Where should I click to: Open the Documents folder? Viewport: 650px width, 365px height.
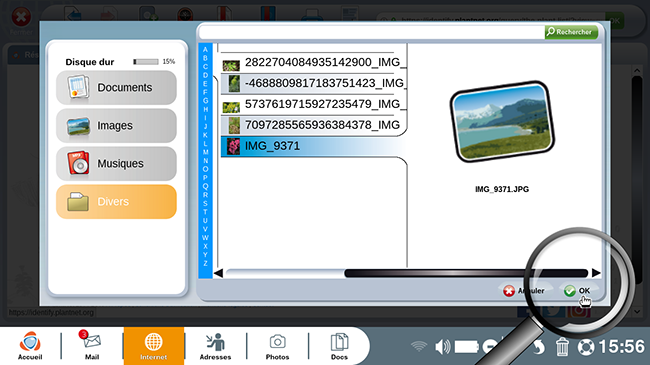point(116,88)
